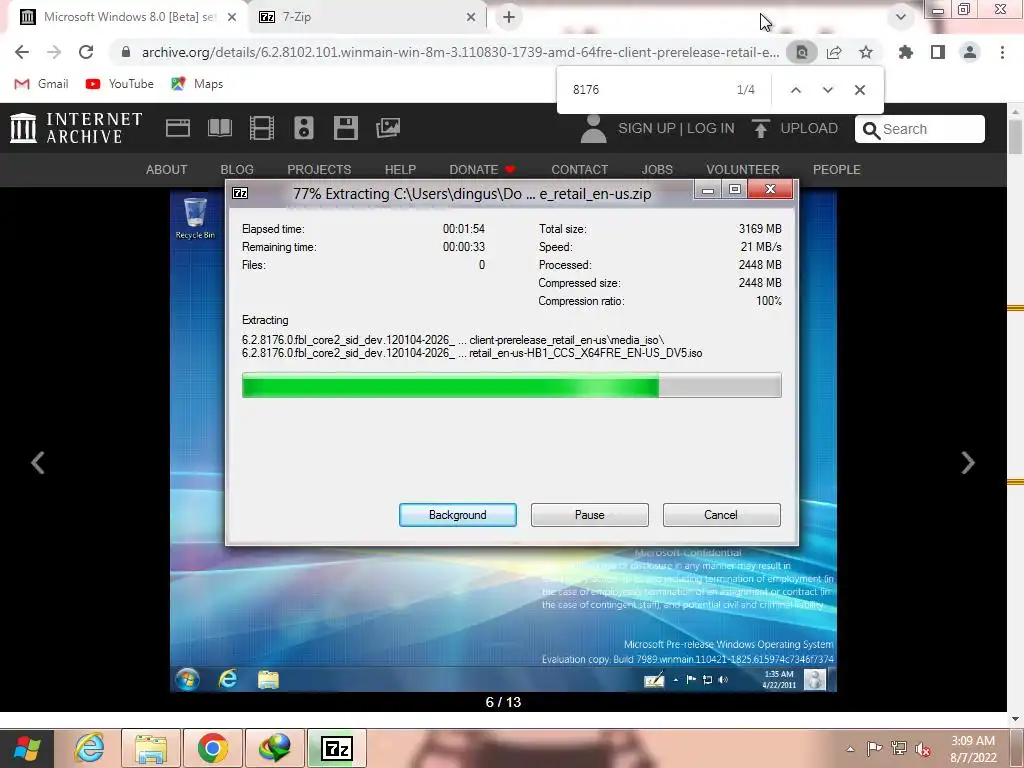
Task: Open the Internet Archive audio speaker icon
Action: (x=304, y=128)
